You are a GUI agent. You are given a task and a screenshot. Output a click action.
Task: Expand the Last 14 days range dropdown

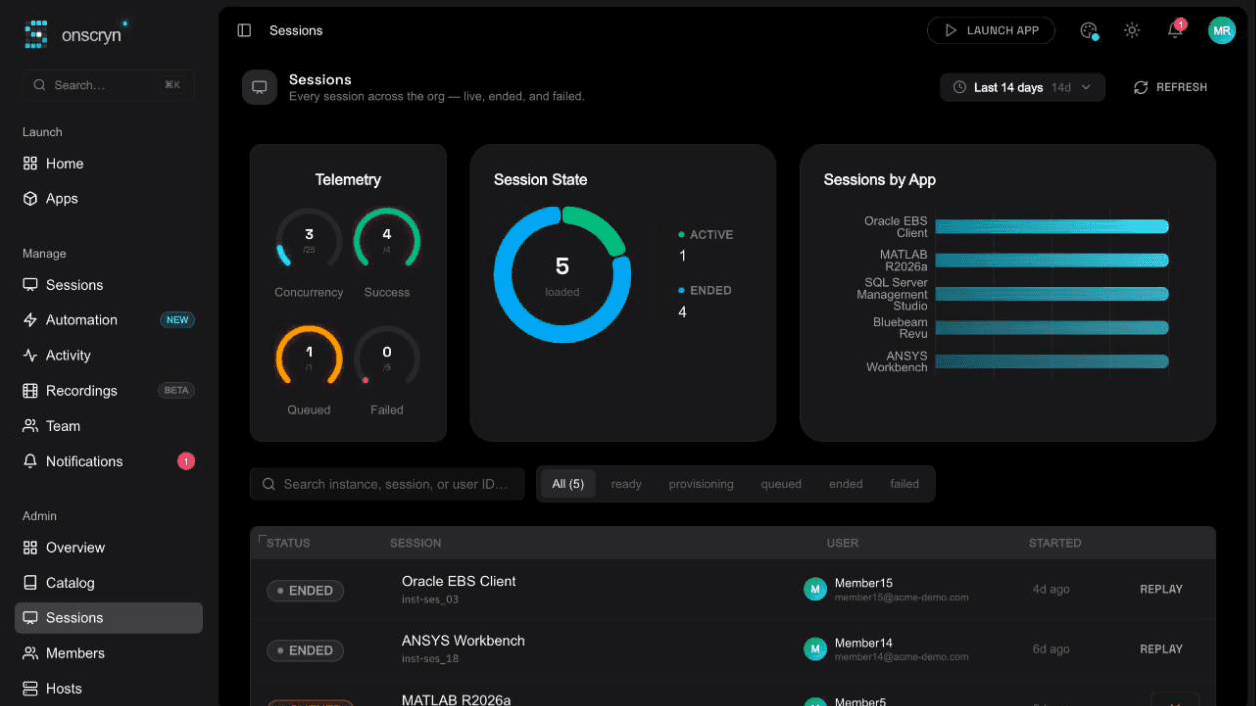[1022, 88]
